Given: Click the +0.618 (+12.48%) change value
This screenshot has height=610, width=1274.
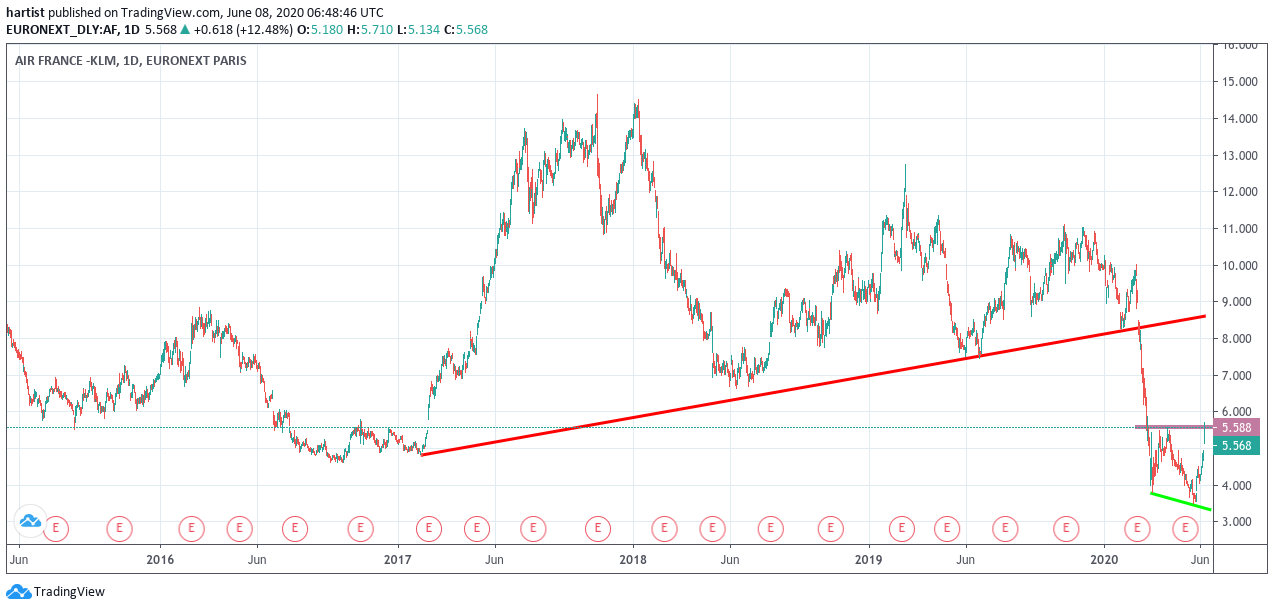Looking at the screenshot, I should [244, 30].
